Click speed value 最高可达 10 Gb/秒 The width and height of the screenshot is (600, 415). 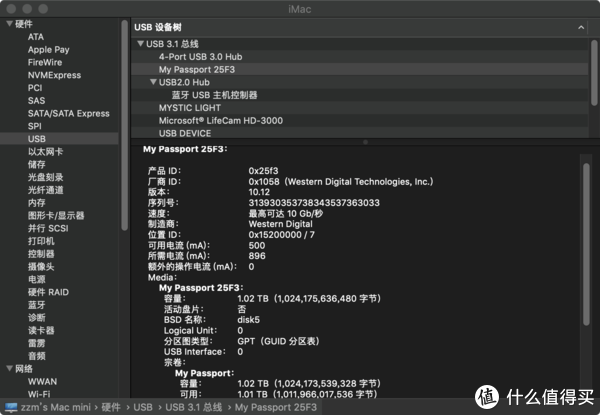[x=286, y=213]
